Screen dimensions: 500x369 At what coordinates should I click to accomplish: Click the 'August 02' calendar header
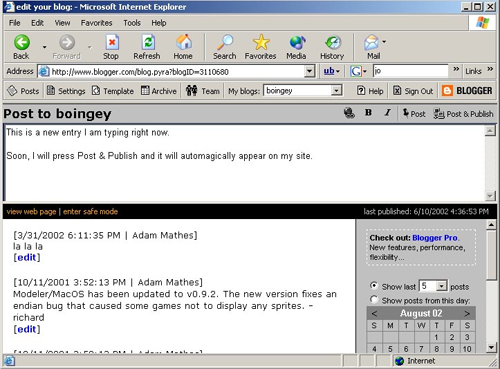[x=421, y=313]
